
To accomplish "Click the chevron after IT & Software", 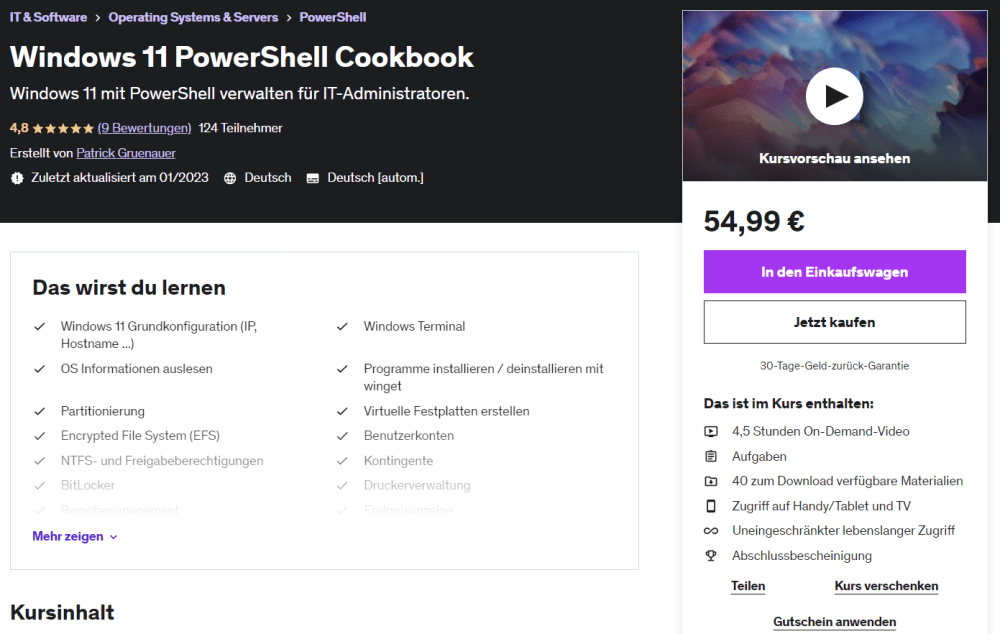I will pos(98,18).
